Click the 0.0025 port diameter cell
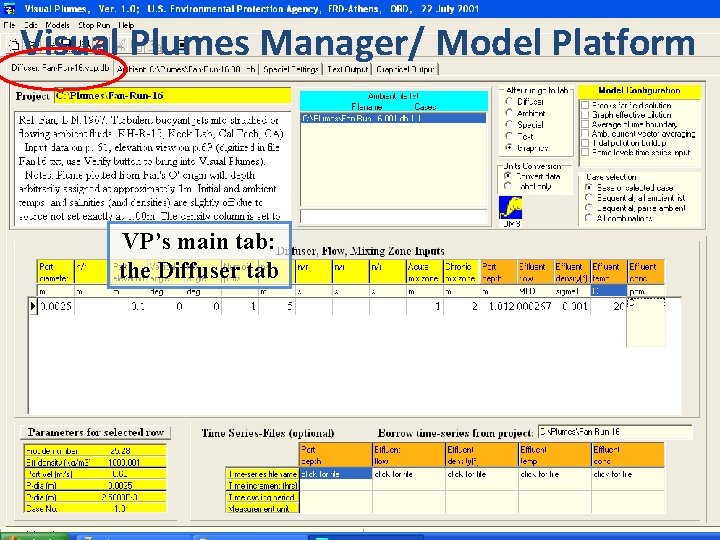720x540 pixels. (x=56, y=306)
